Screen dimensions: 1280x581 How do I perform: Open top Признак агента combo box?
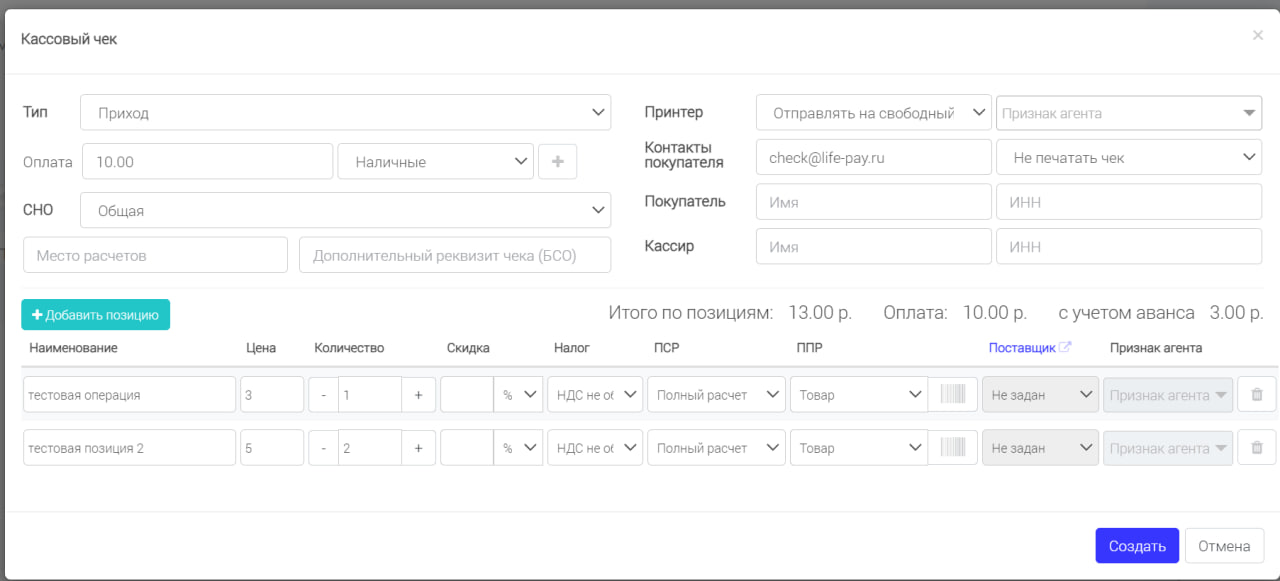(x=1129, y=113)
